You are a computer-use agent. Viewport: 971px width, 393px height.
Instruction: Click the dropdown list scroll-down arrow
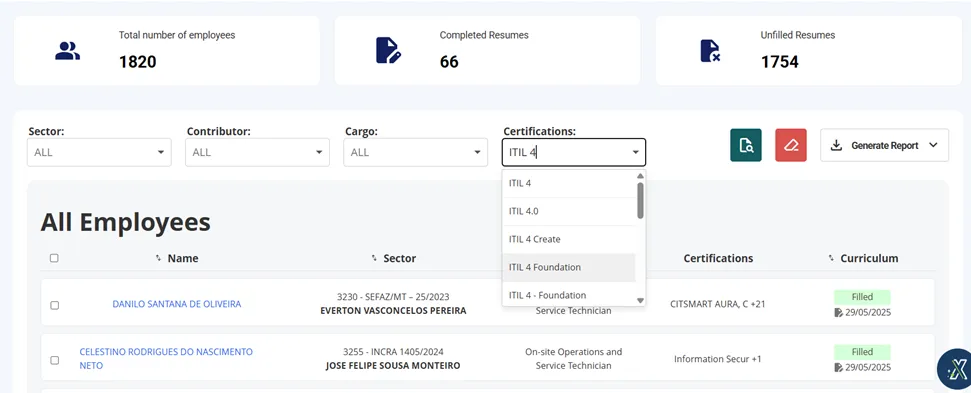[640, 300]
